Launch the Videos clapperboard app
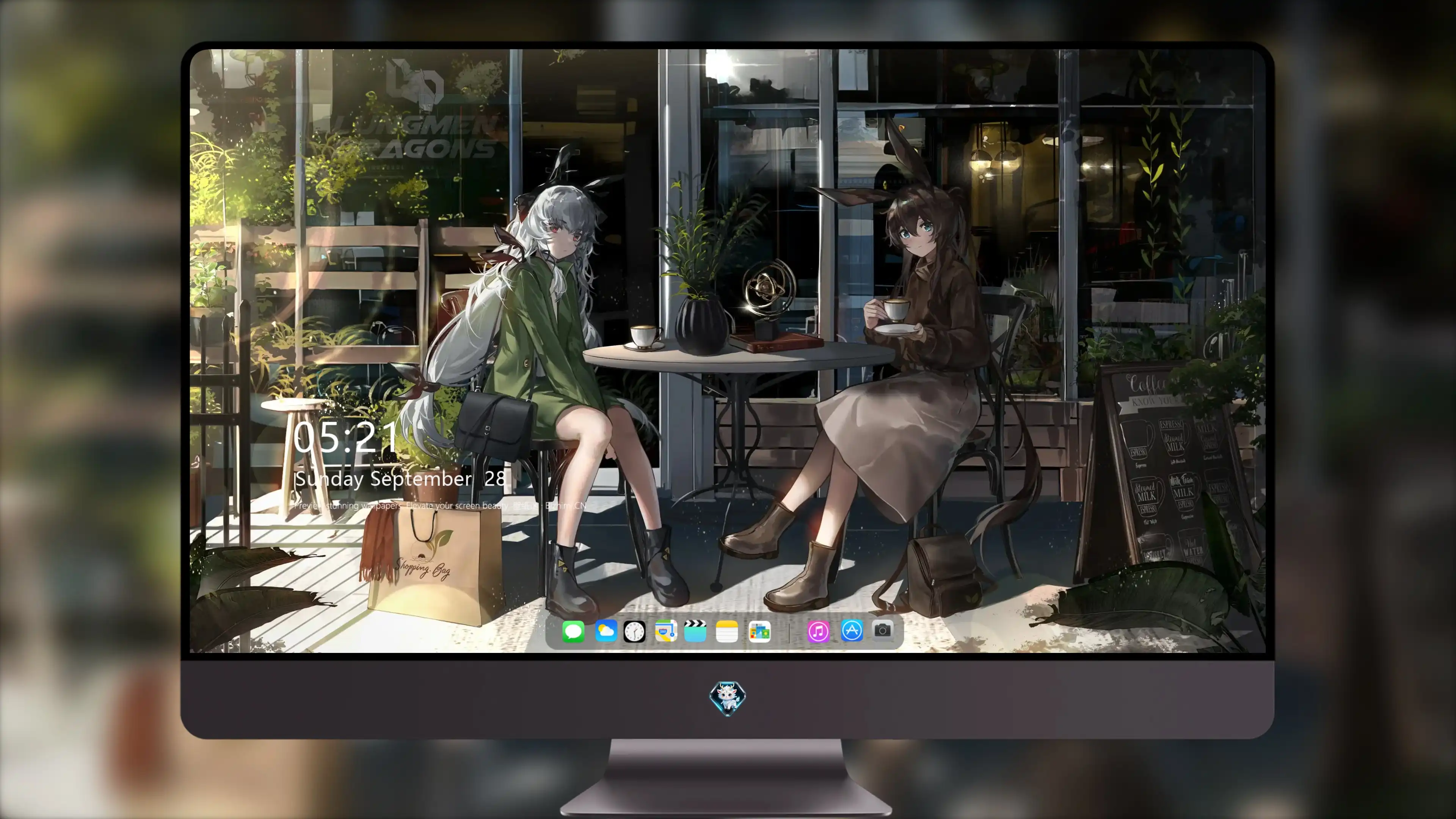 695,631
